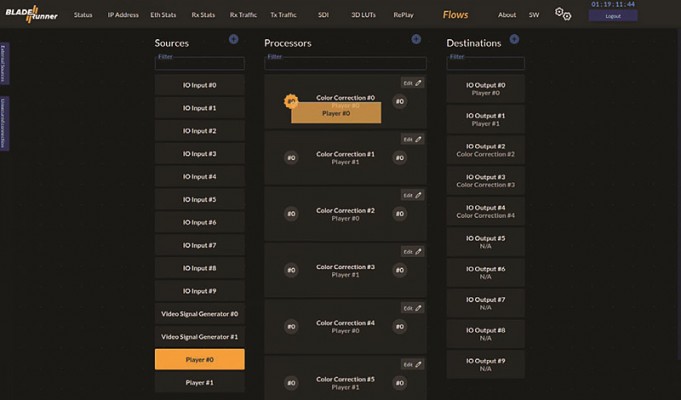Image resolution: width=681 pixels, height=400 pixels.
Task: Click Color Correction #1 input #0 port
Action: point(291,158)
